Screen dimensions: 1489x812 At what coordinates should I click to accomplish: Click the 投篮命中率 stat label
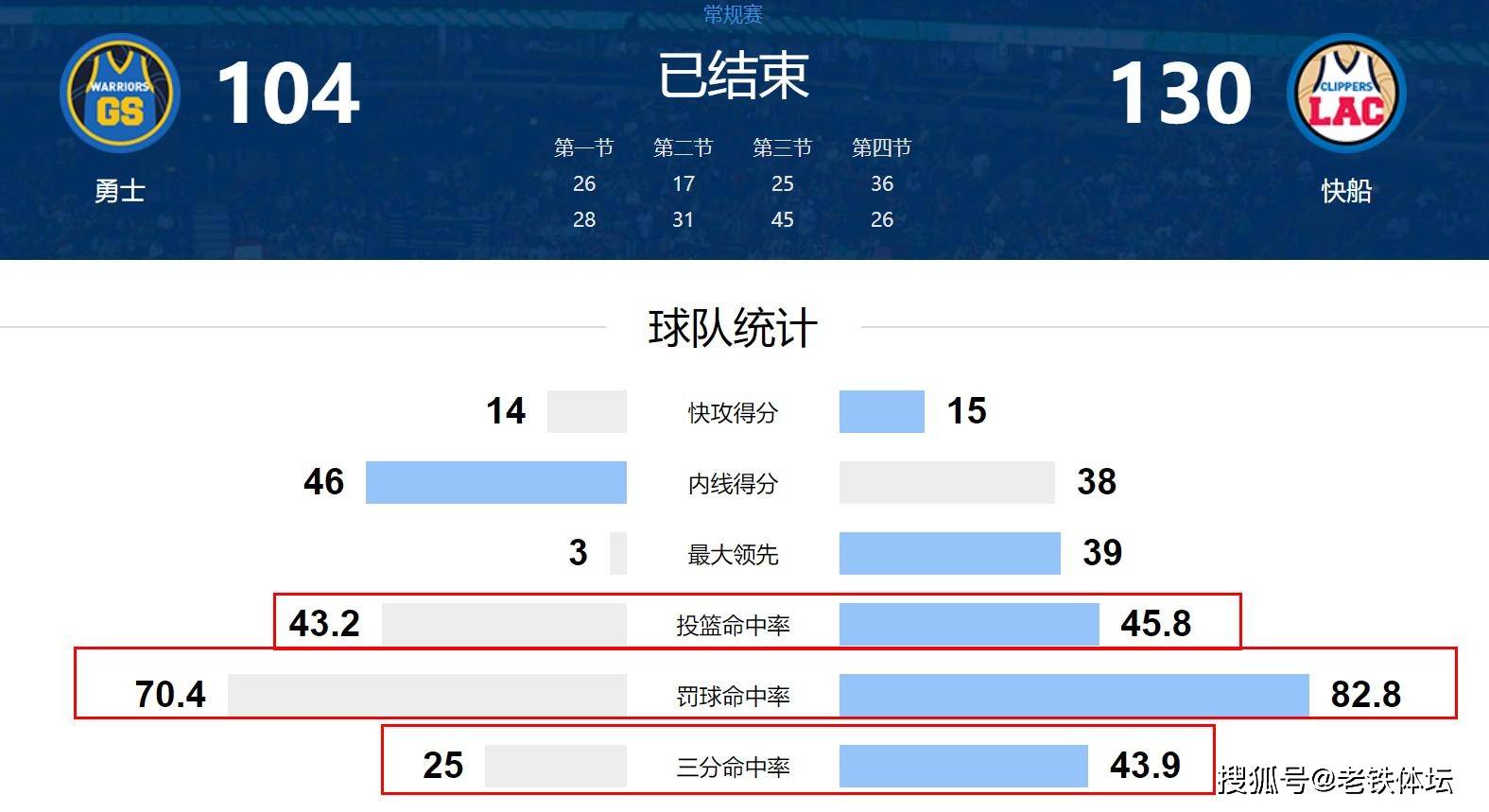tap(733, 625)
